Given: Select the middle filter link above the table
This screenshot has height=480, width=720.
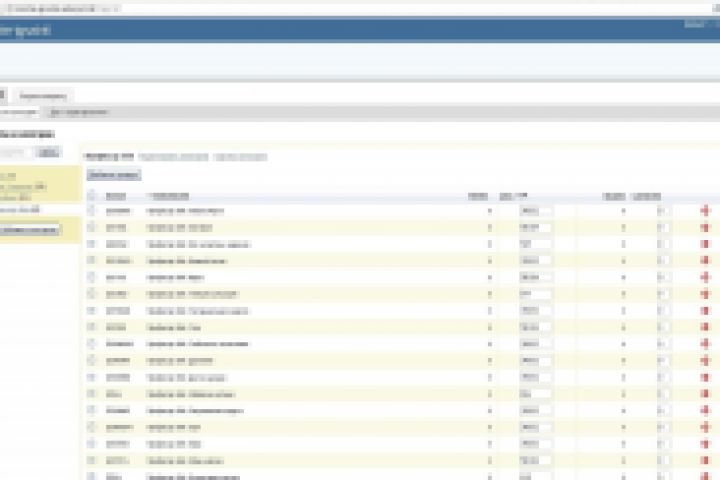Looking at the screenshot, I should (x=174, y=157).
